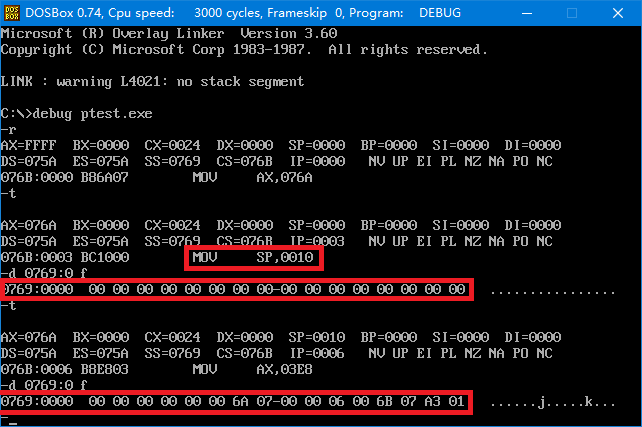Click the '6A 07' bytes in the memory dump

coord(253,401)
